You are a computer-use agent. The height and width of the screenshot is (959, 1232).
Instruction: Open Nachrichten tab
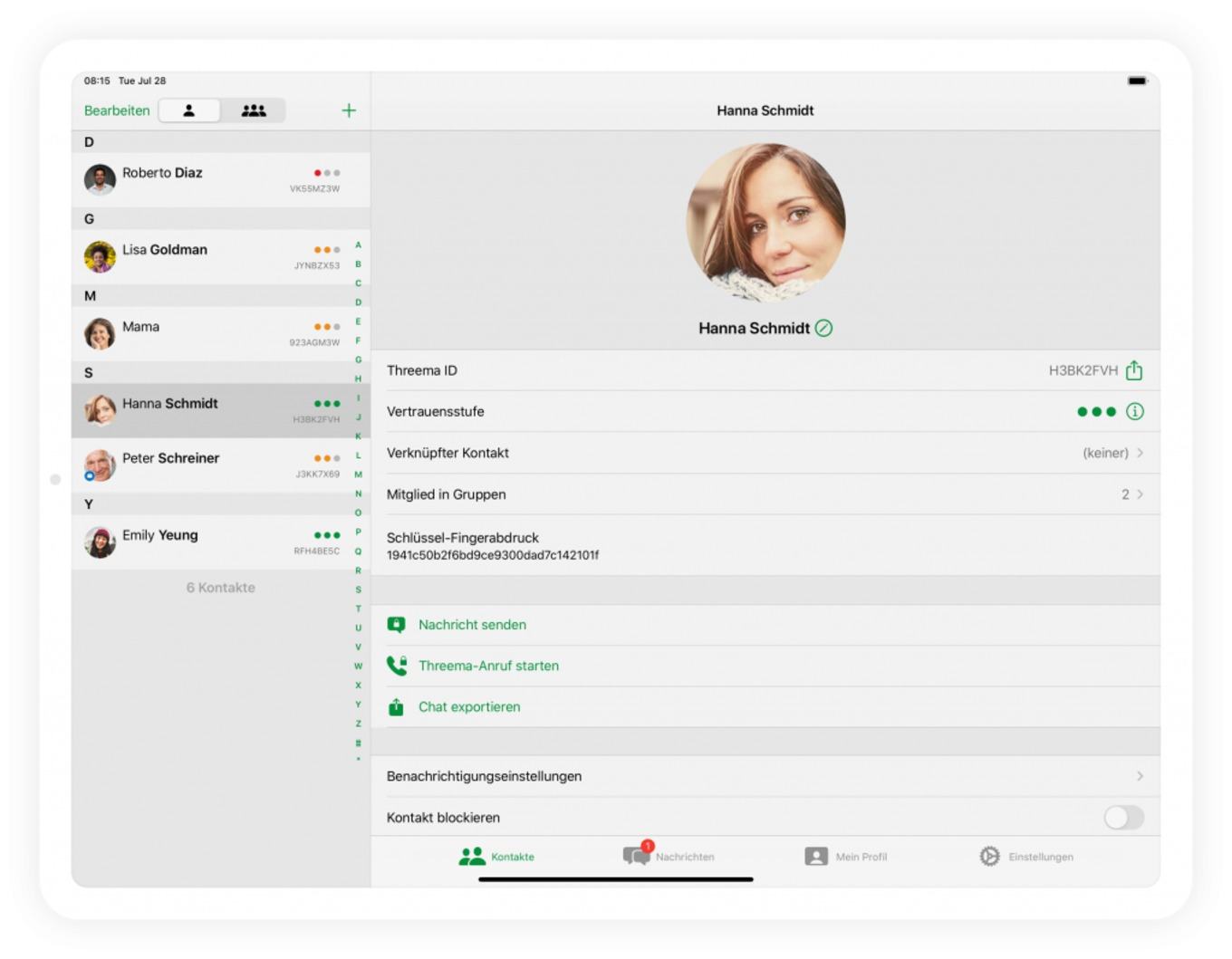click(669, 855)
